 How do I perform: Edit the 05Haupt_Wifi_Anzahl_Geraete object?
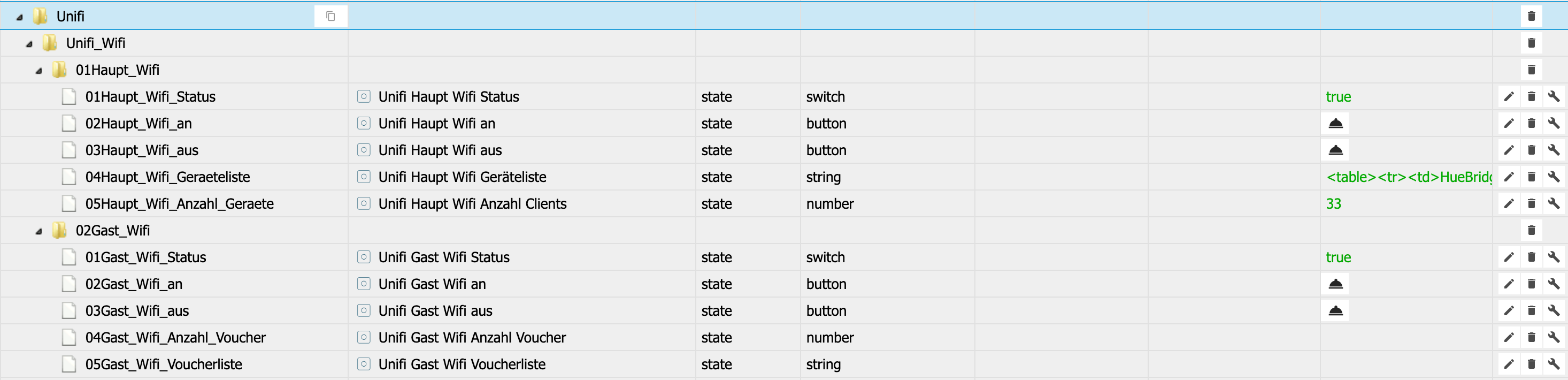coord(1509,203)
